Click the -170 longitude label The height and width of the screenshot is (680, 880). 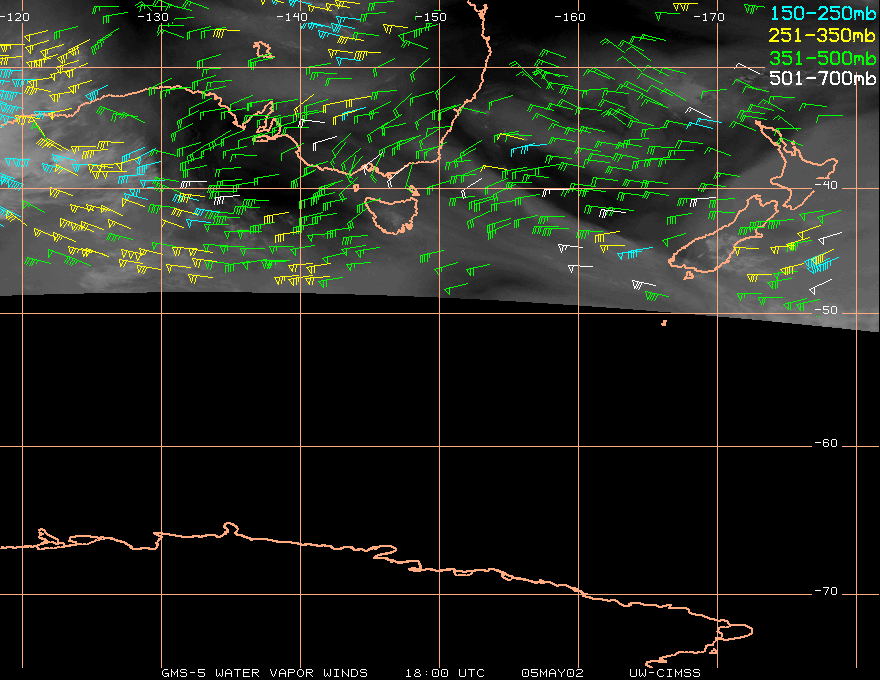tap(709, 17)
